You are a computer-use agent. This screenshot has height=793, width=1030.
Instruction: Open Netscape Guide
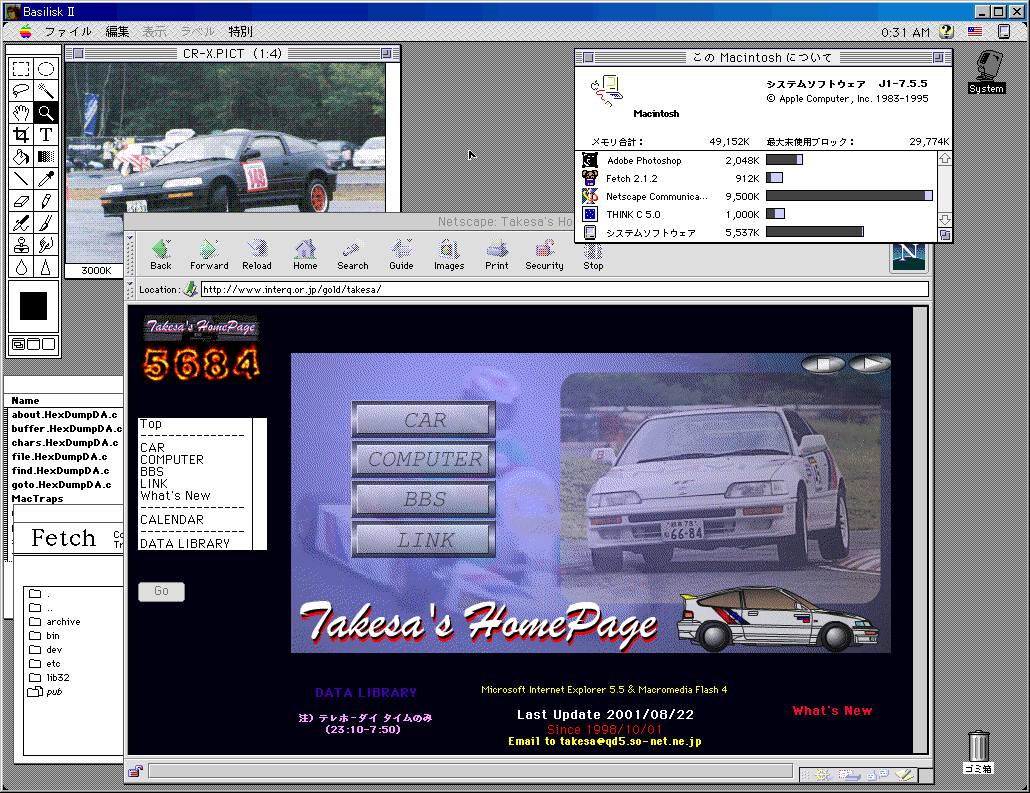click(x=401, y=255)
